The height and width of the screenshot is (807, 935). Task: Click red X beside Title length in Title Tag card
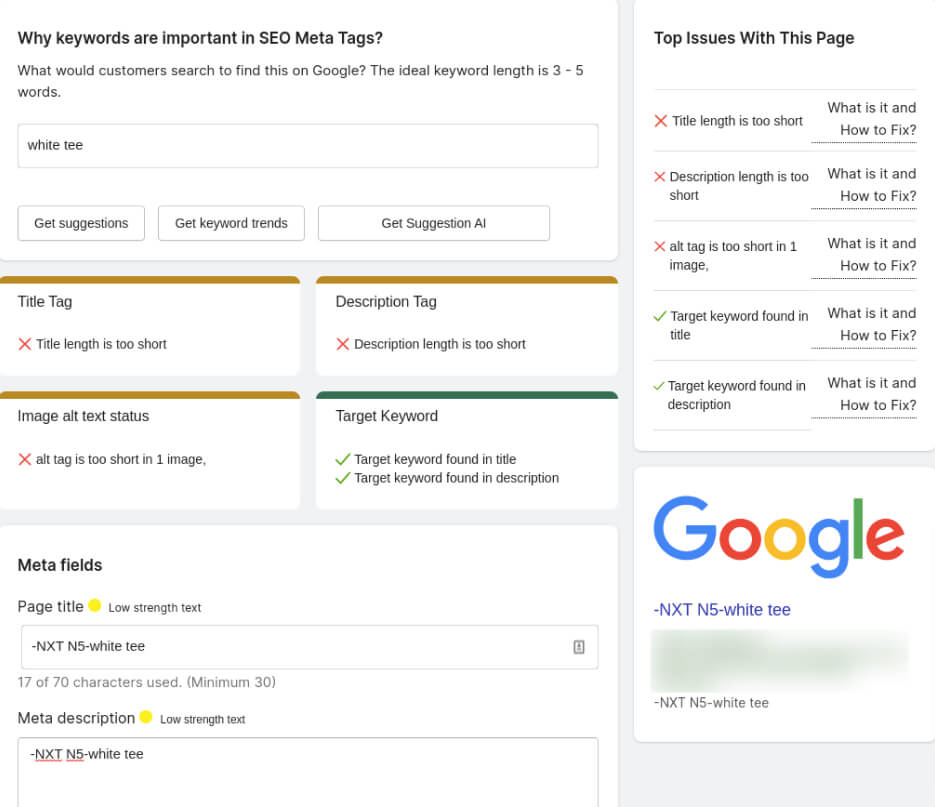[x=25, y=344]
